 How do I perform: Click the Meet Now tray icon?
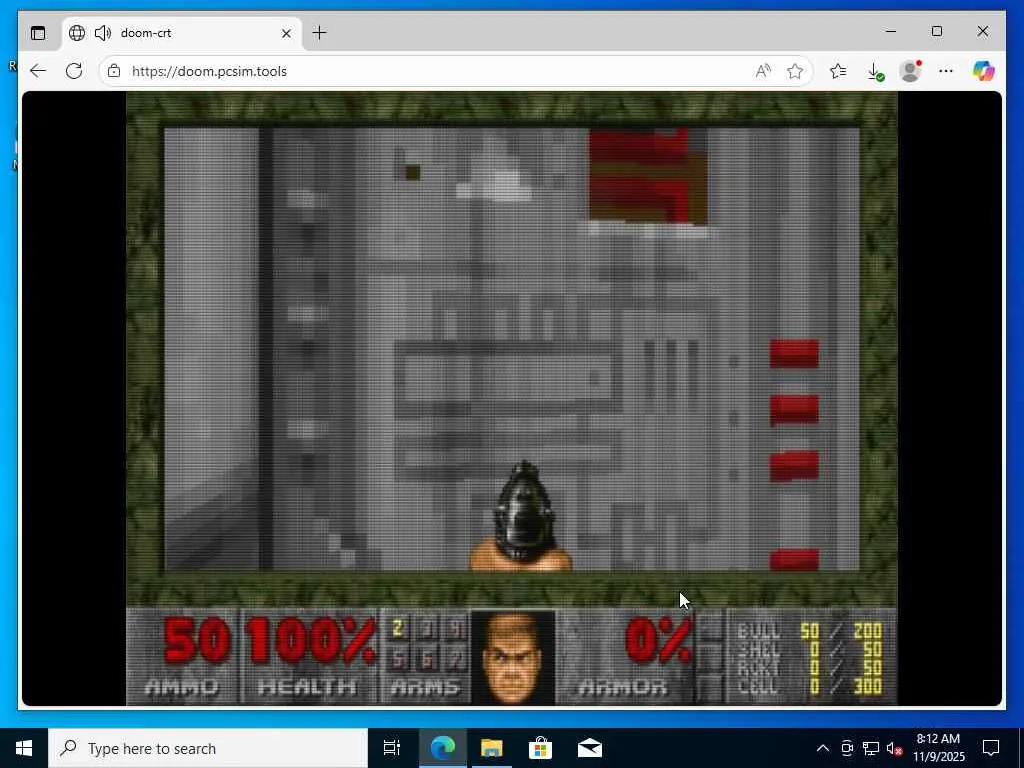click(x=847, y=748)
